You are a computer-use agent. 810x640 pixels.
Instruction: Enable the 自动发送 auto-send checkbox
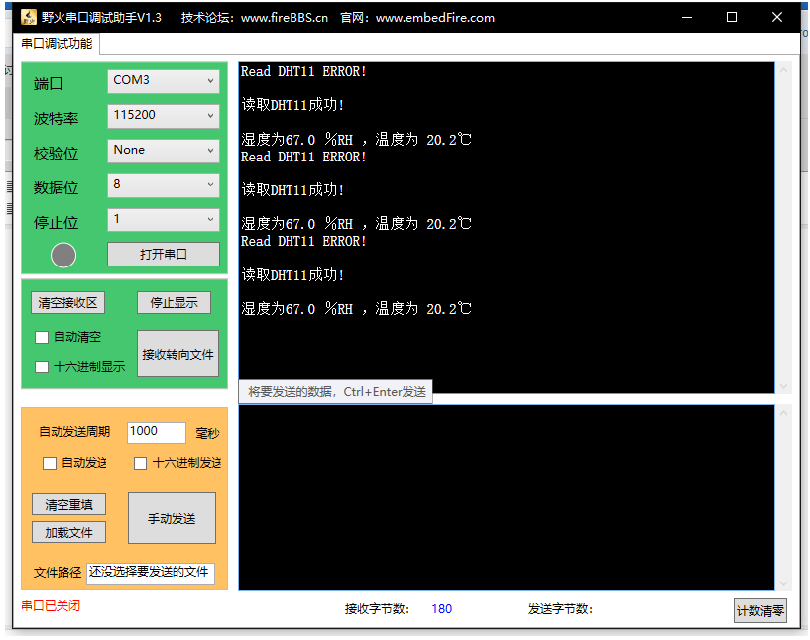coord(49,463)
